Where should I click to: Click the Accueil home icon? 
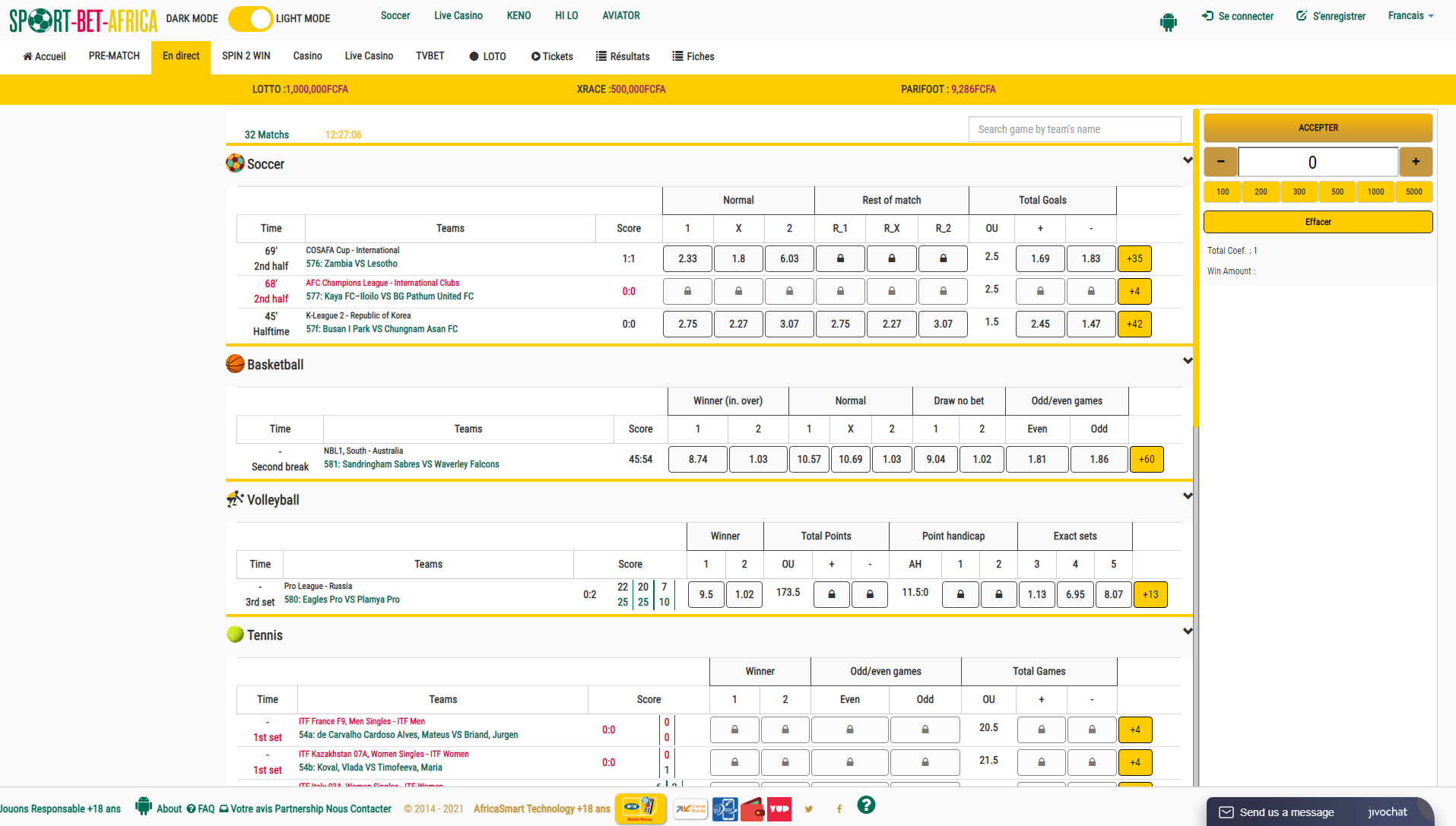click(x=28, y=56)
